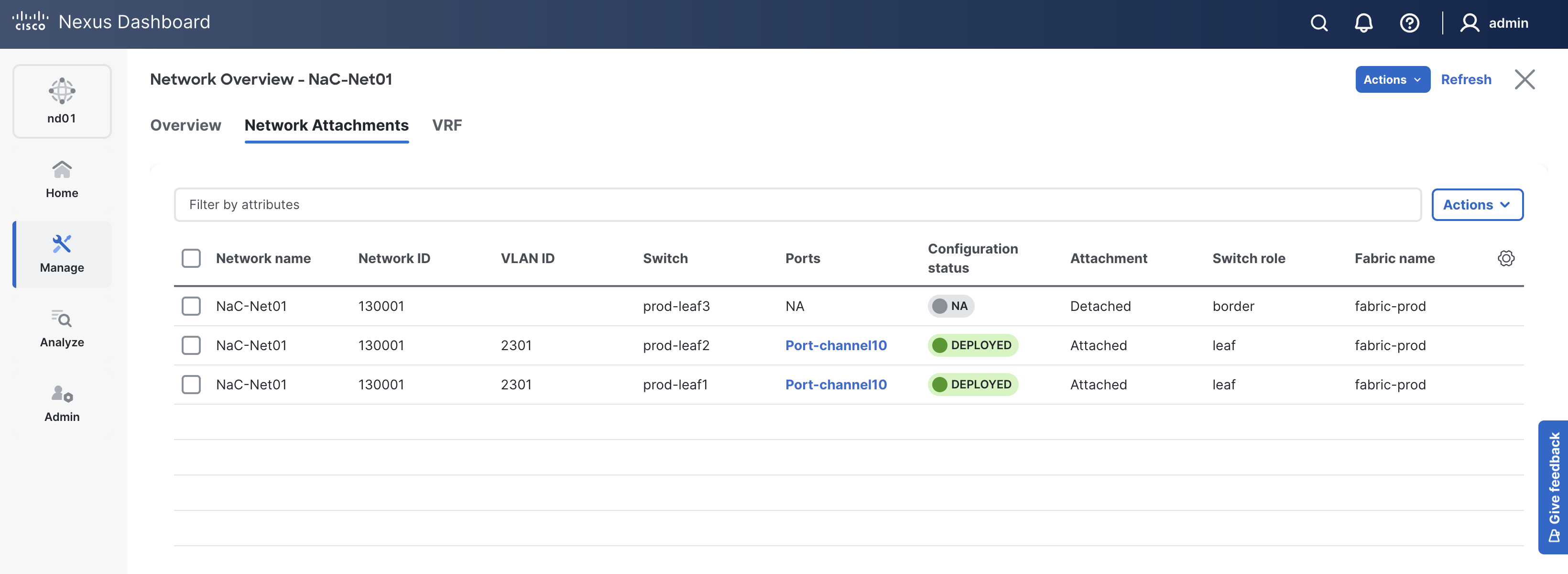Open the Analyze sidebar section
This screenshot has width=1568, height=574.
click(62, 329)
